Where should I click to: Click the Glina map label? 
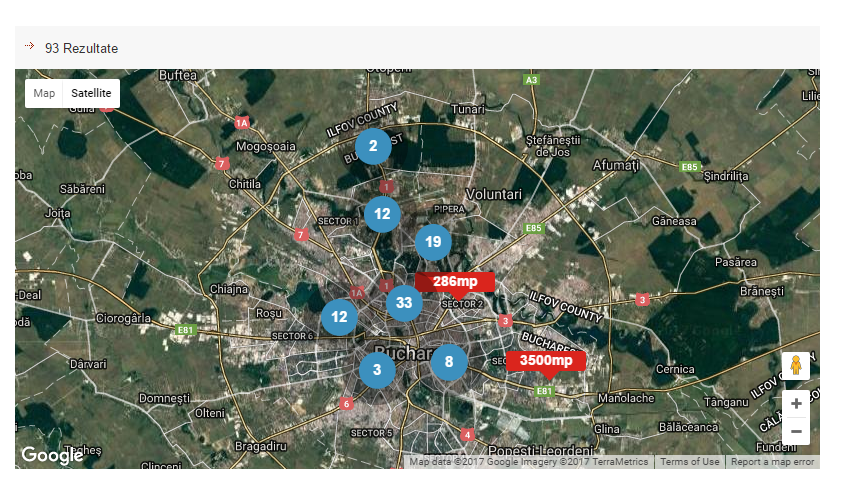[x=607, y=429]
